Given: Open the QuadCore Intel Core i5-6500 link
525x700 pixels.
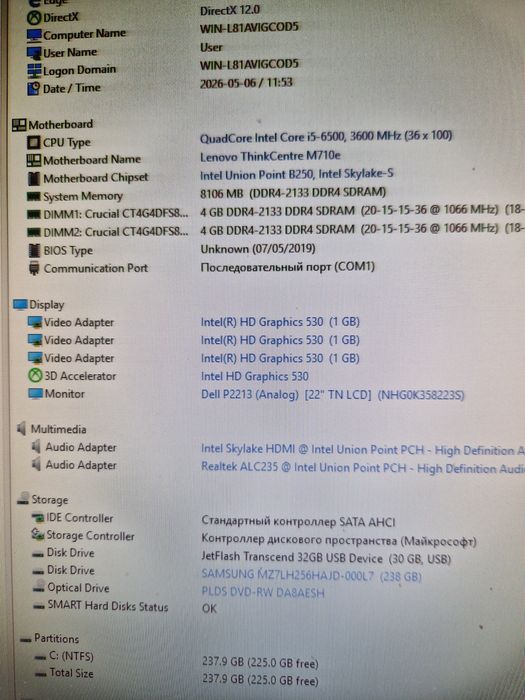Looking at the screenshot, I should tap(326, 137).
